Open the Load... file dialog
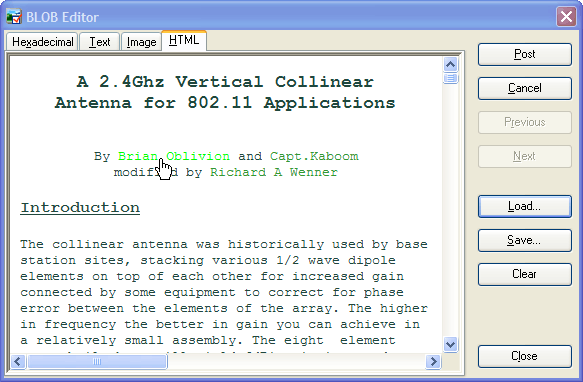This screenshot has height=382, width=583. click(525, 206)
